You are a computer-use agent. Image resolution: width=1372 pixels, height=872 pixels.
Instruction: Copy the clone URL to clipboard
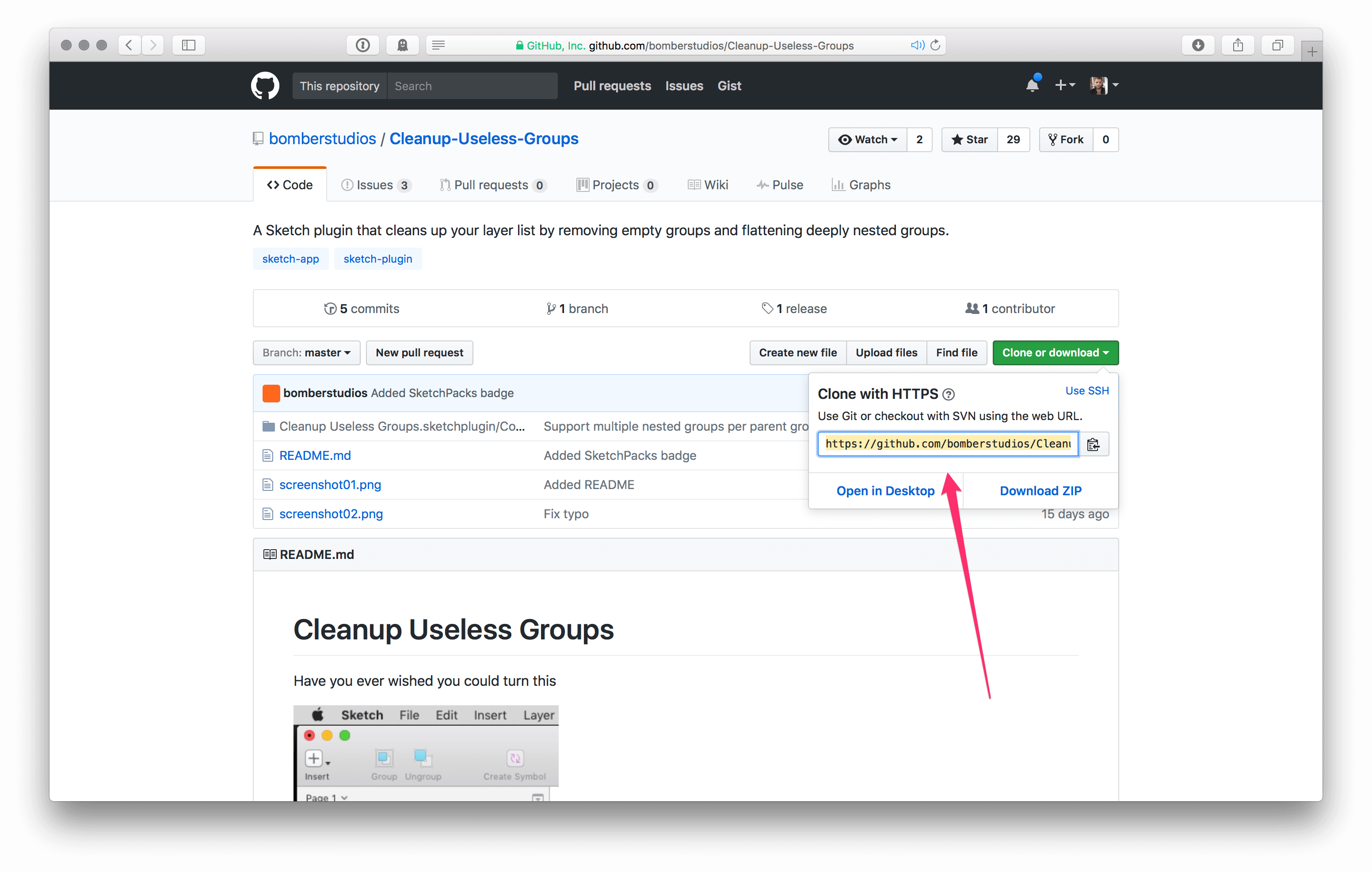(x=1094, y=444)
